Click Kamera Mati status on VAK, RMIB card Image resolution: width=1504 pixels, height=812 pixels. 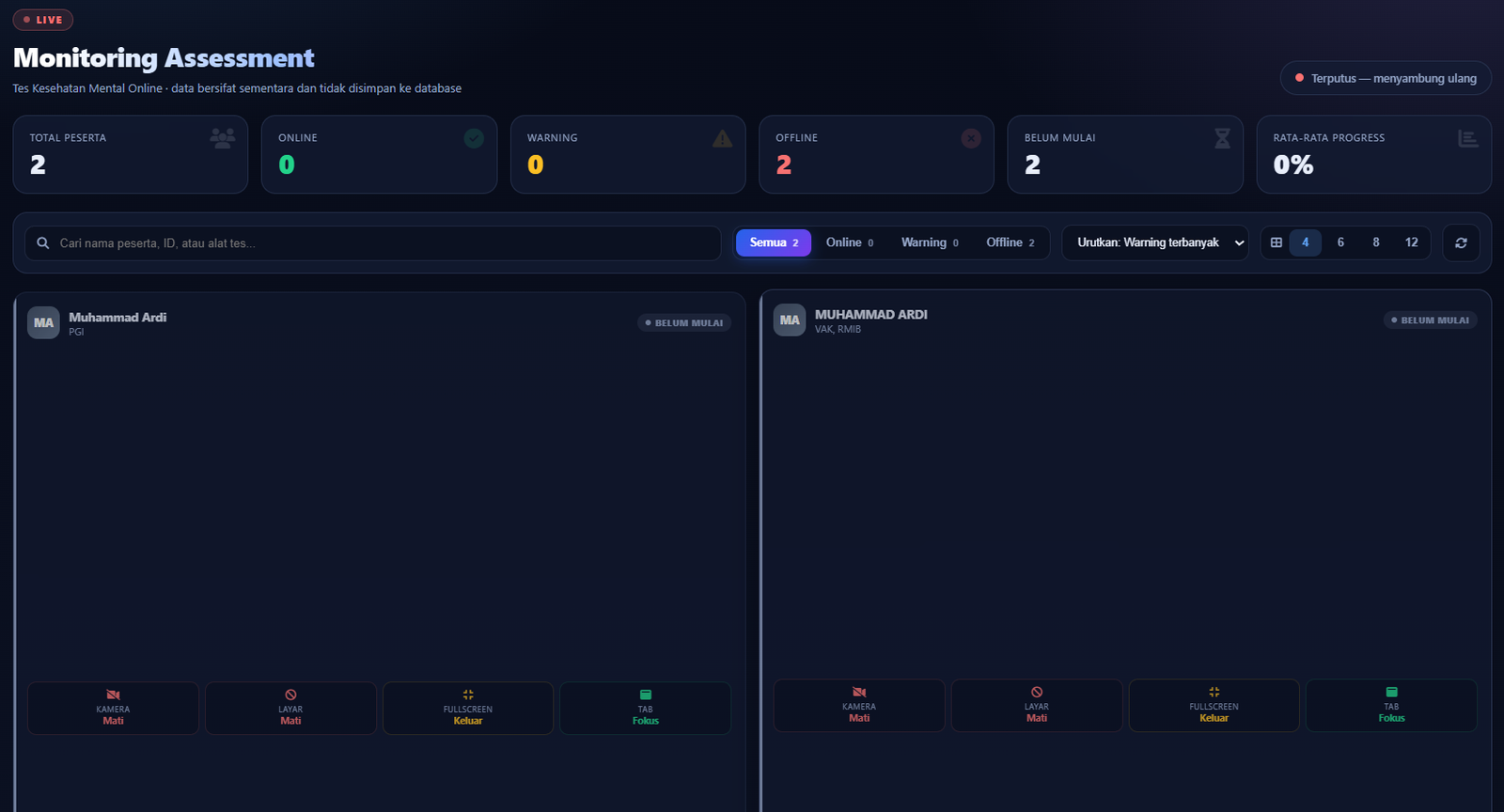coord(859,706)
